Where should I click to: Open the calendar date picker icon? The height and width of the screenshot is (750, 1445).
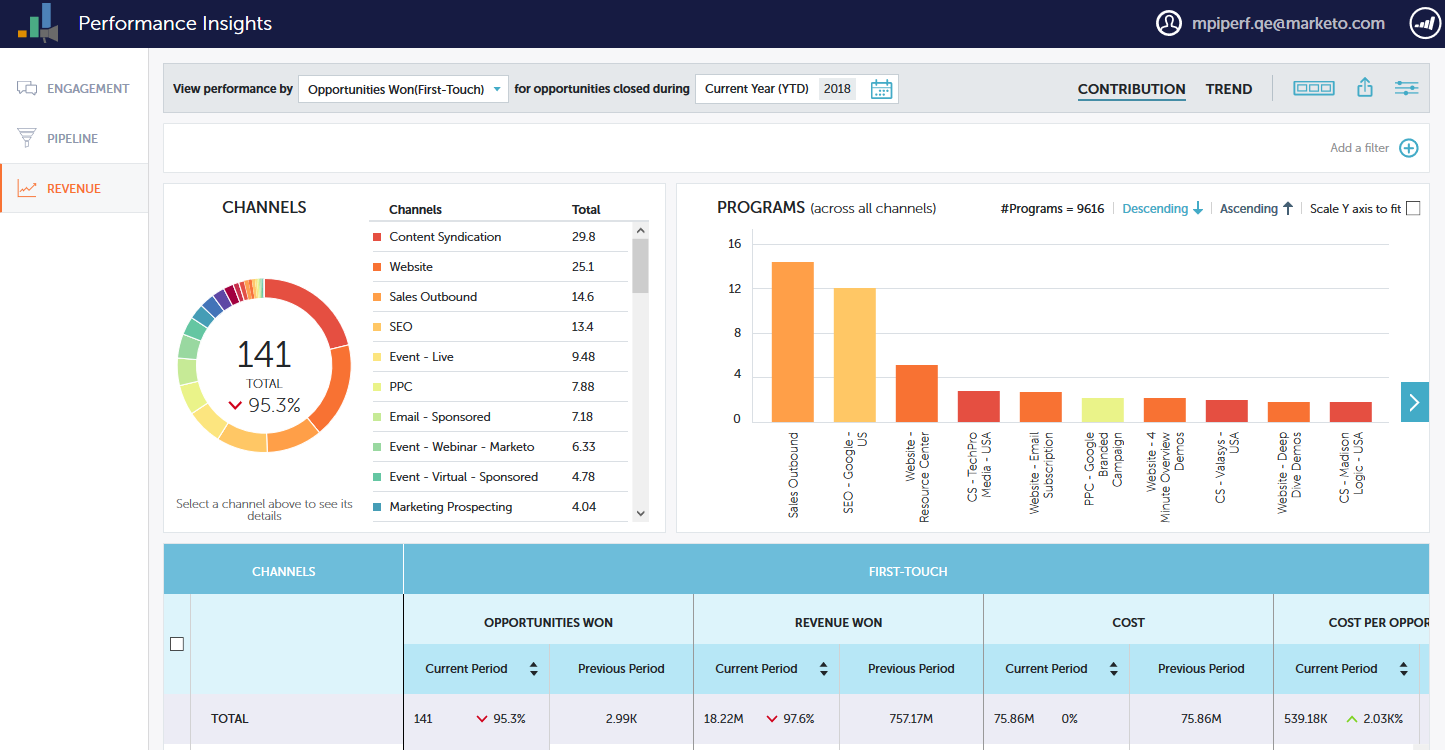(881, 89)
